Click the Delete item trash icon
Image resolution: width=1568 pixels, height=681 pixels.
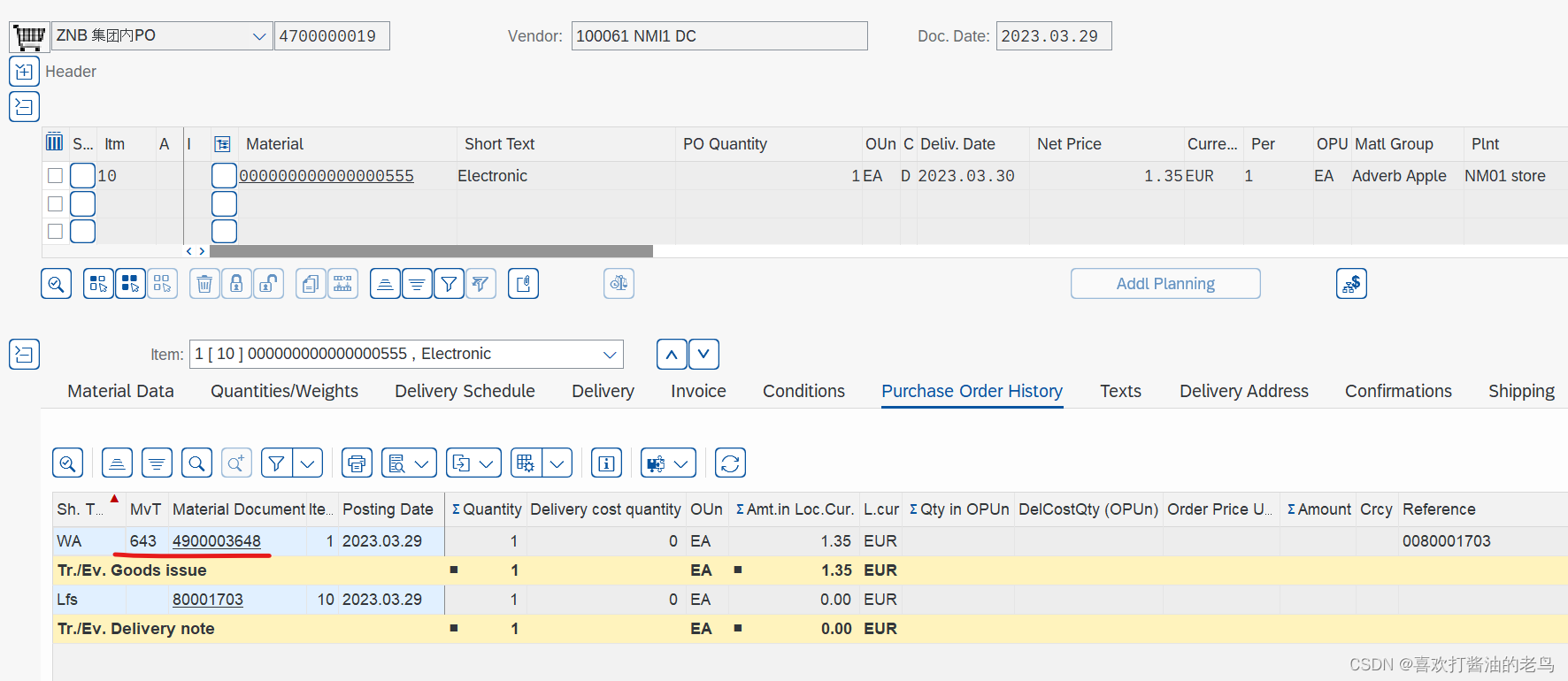[204, 284]
